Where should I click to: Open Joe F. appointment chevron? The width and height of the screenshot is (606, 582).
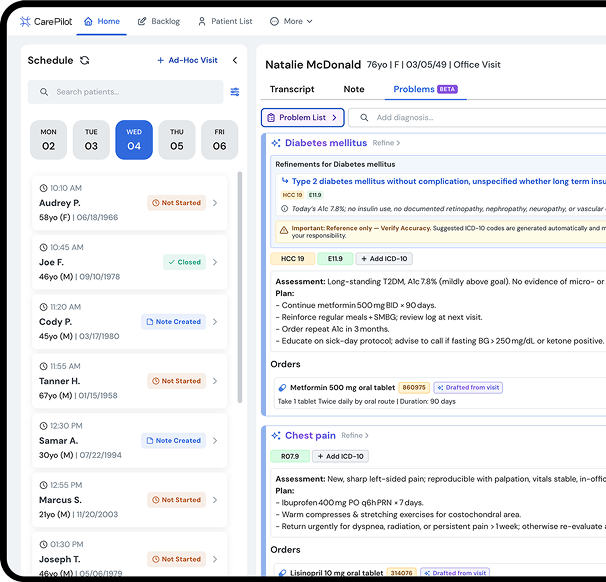coord(215,262)
